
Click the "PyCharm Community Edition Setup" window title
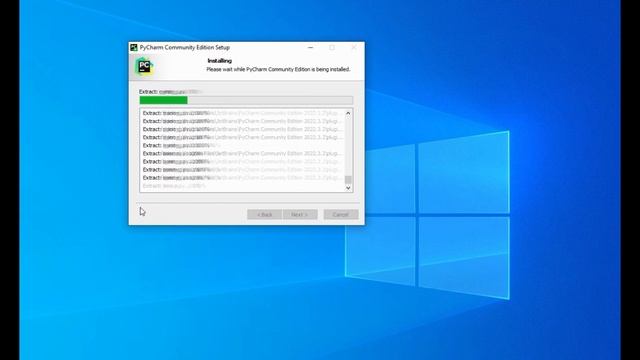pos(184,48)
